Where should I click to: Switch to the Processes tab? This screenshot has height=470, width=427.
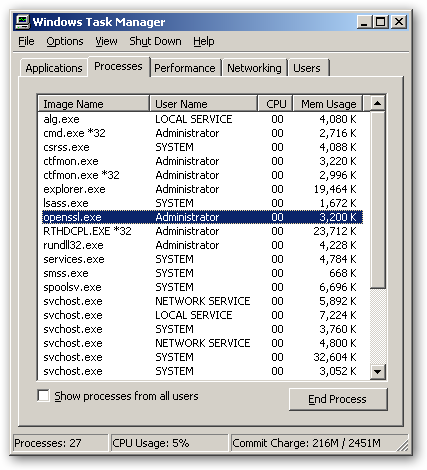(118, 66)
